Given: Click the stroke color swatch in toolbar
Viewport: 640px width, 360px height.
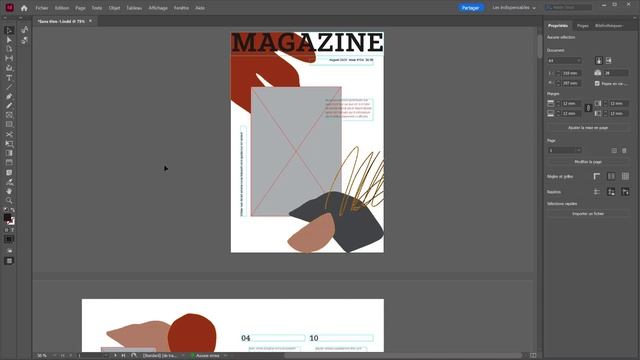Looking at the screenshot, I should pyautogui.click(x=11, y=221).
